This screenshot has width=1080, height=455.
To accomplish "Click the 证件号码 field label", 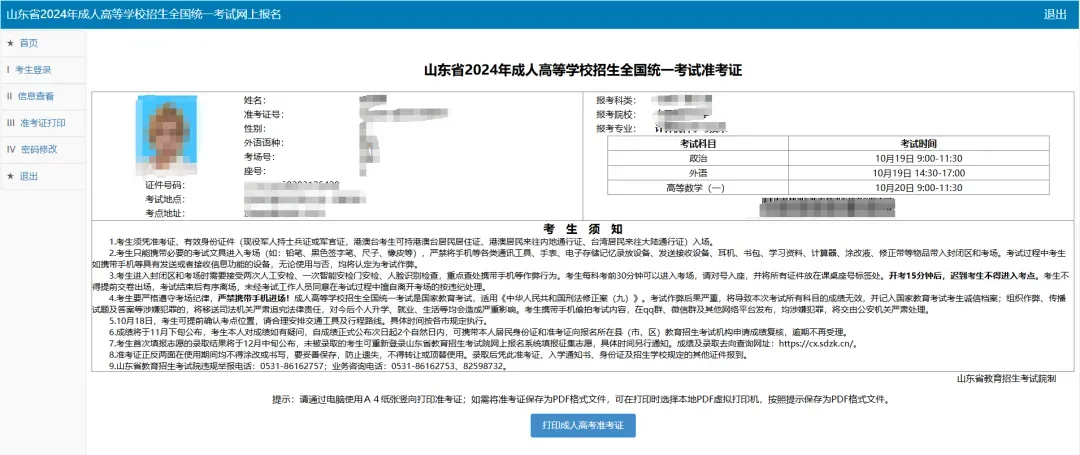I will [x=165, y=186].
